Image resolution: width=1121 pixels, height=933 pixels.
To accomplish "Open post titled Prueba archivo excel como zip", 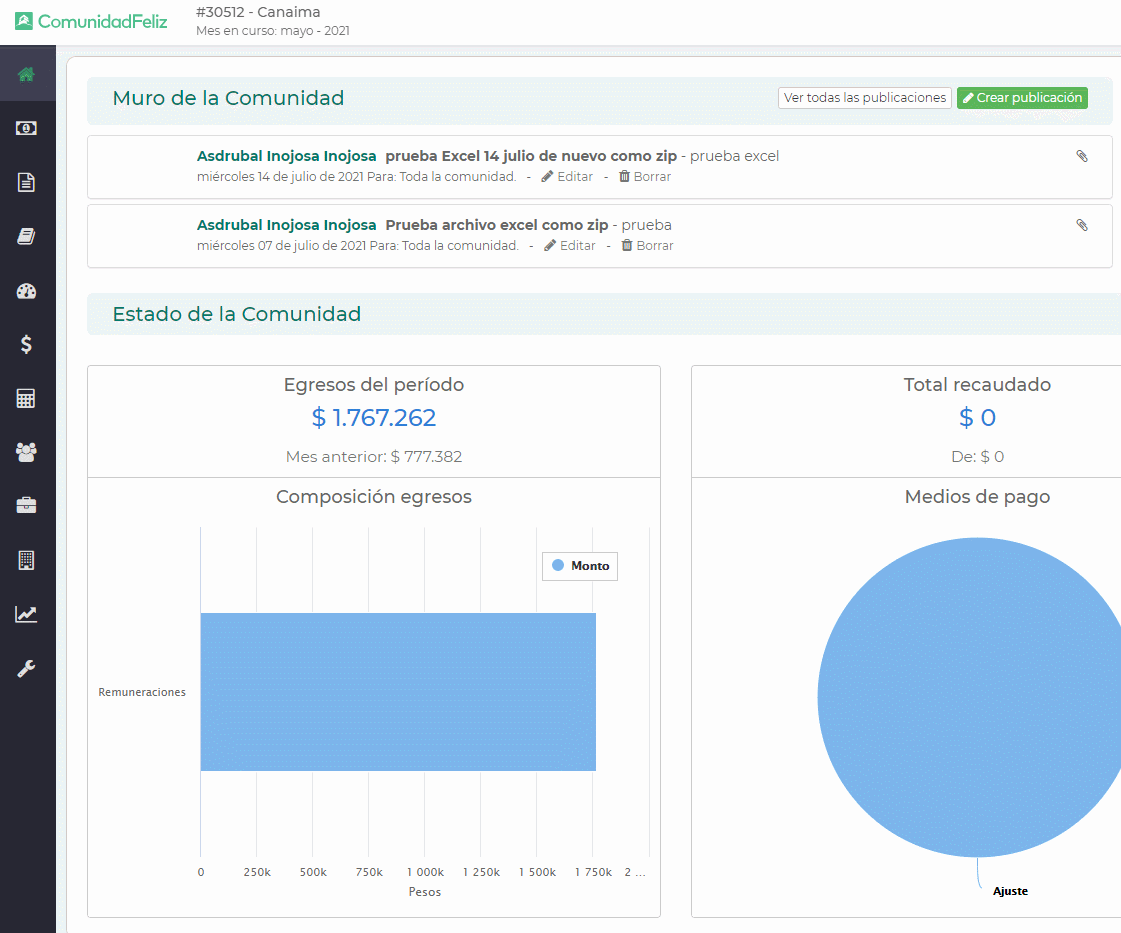I will (x=497, y=225).
